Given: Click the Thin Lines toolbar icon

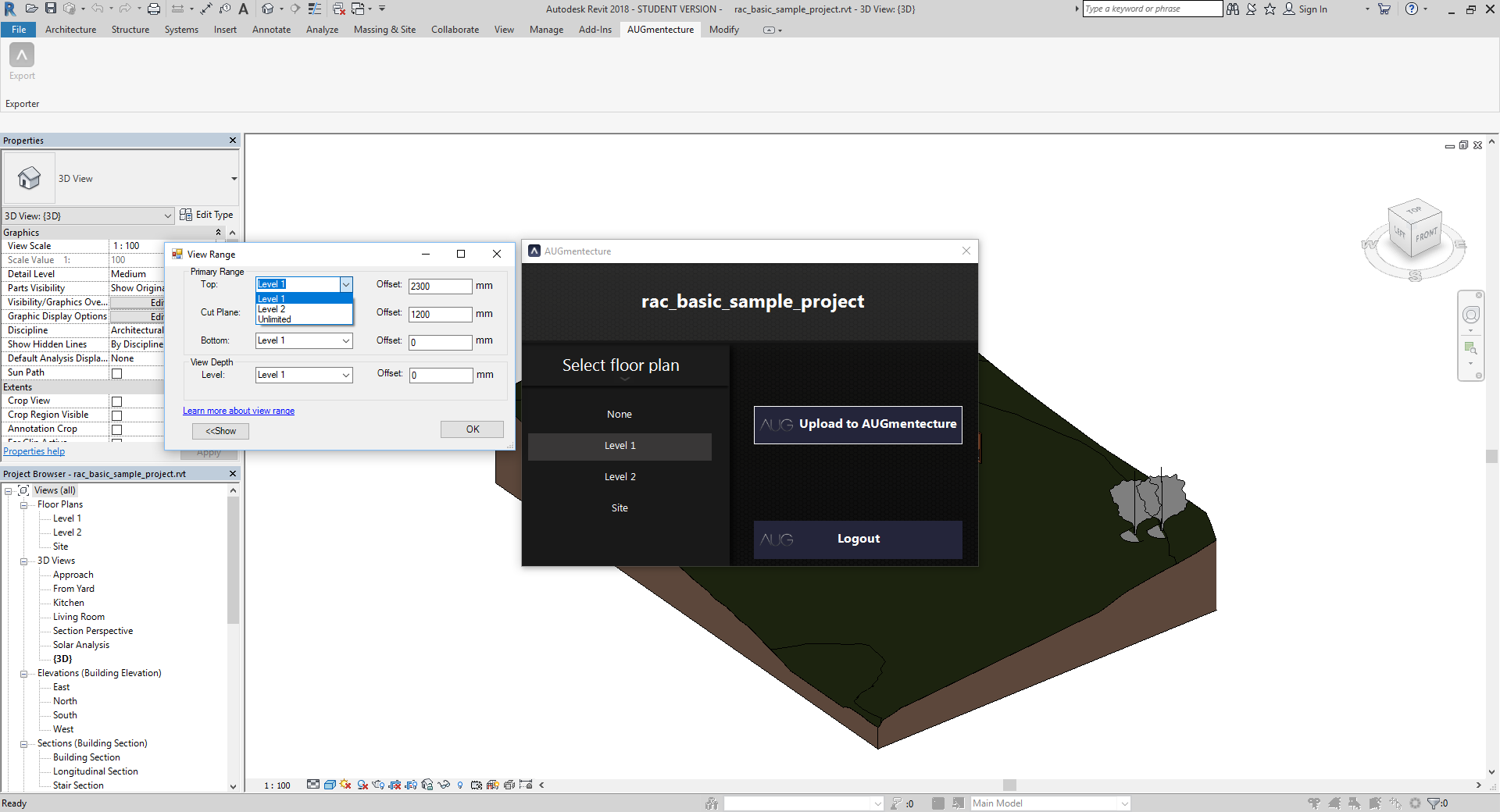Looking at the screenshot, I should coord(315,9).
